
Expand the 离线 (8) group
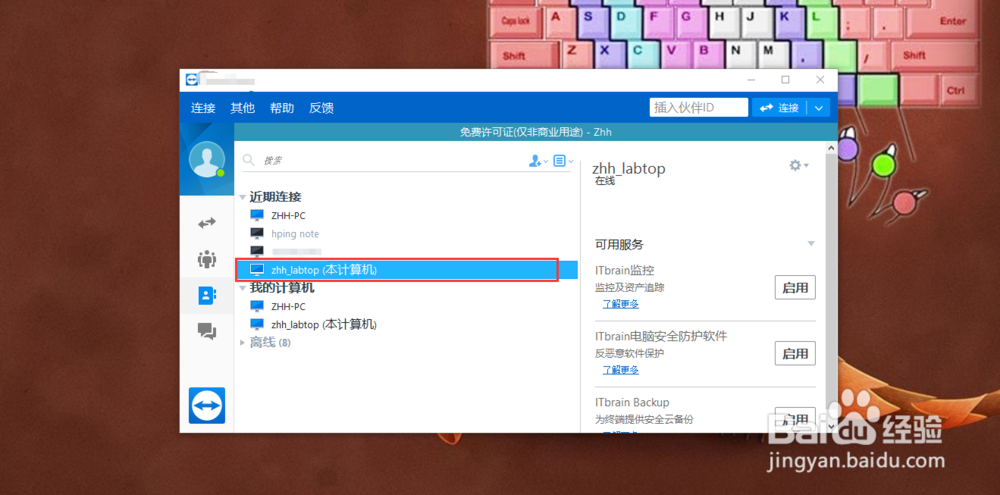point(242,343)
